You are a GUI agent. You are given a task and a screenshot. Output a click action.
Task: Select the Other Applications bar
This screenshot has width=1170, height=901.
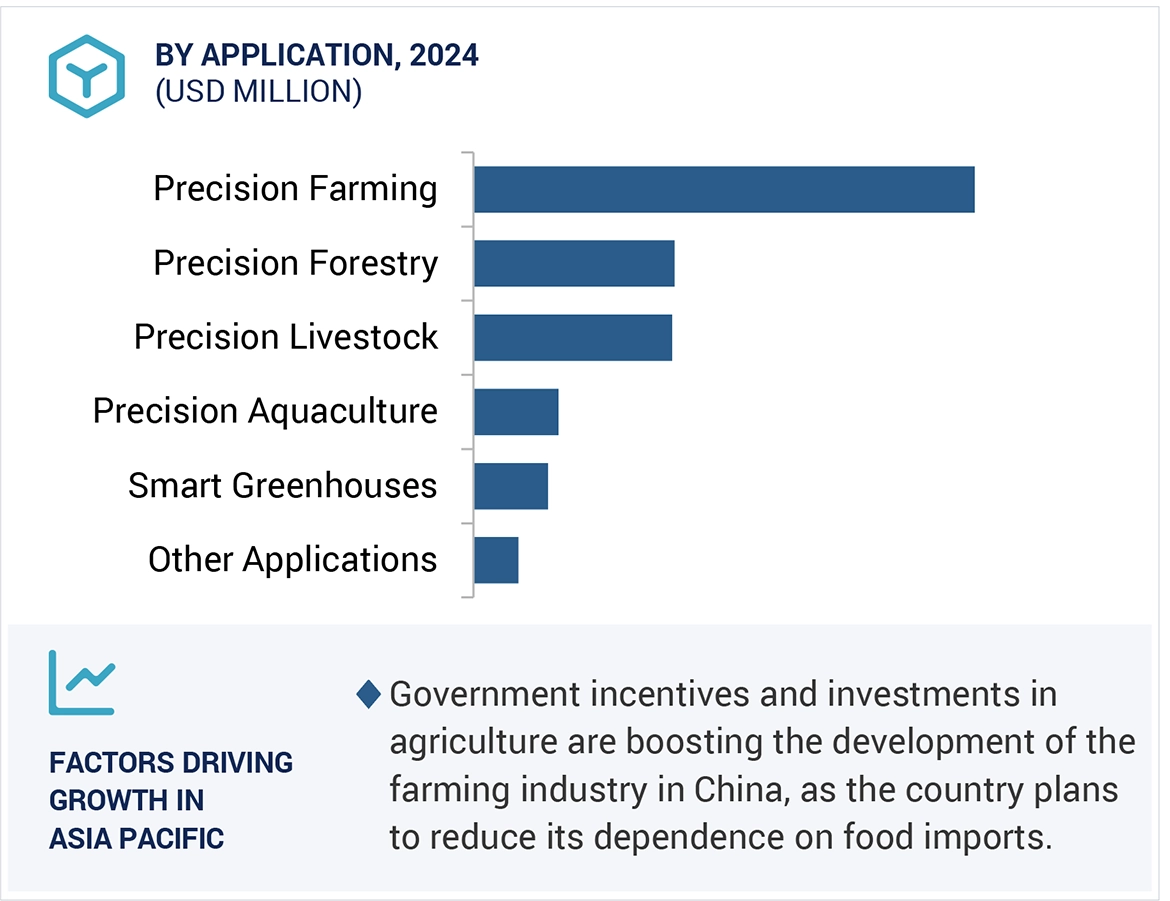[496, 560]
